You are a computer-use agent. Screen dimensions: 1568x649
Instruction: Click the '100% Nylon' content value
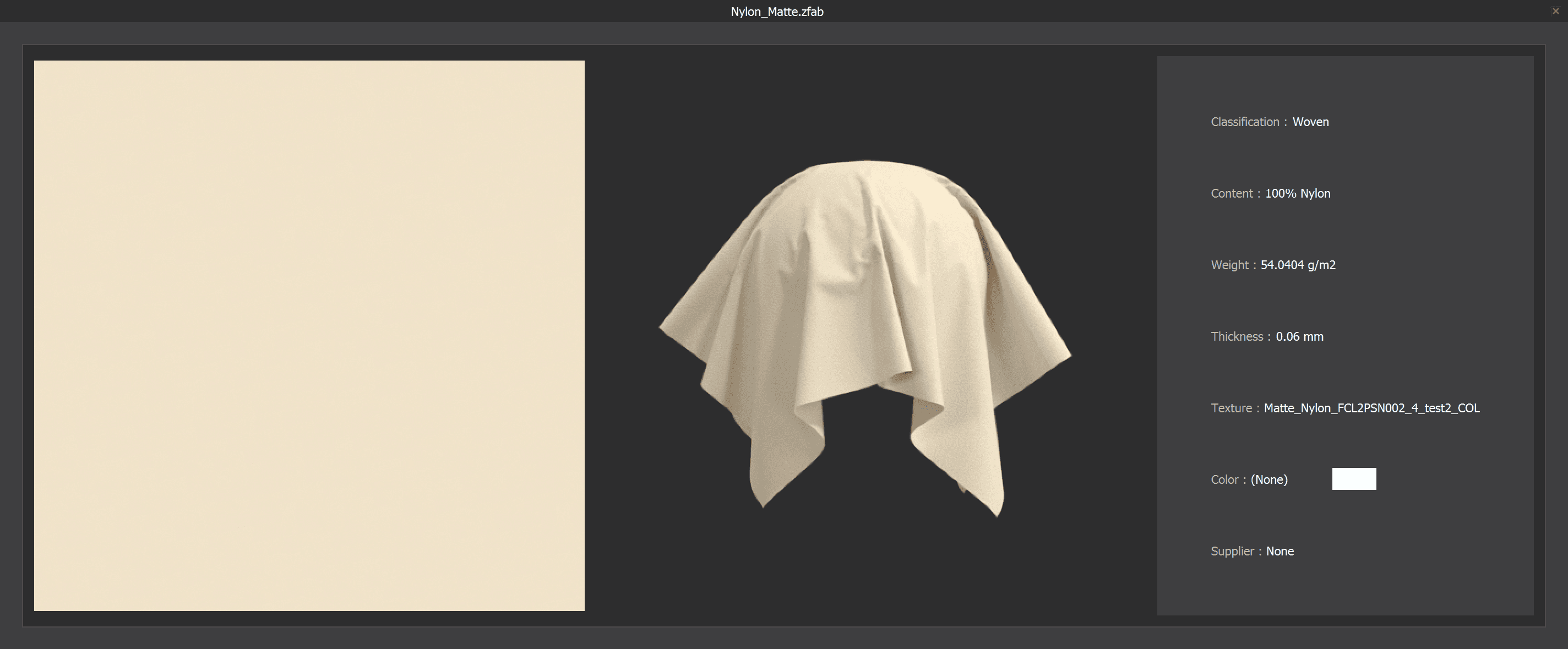coord(1298,194)
